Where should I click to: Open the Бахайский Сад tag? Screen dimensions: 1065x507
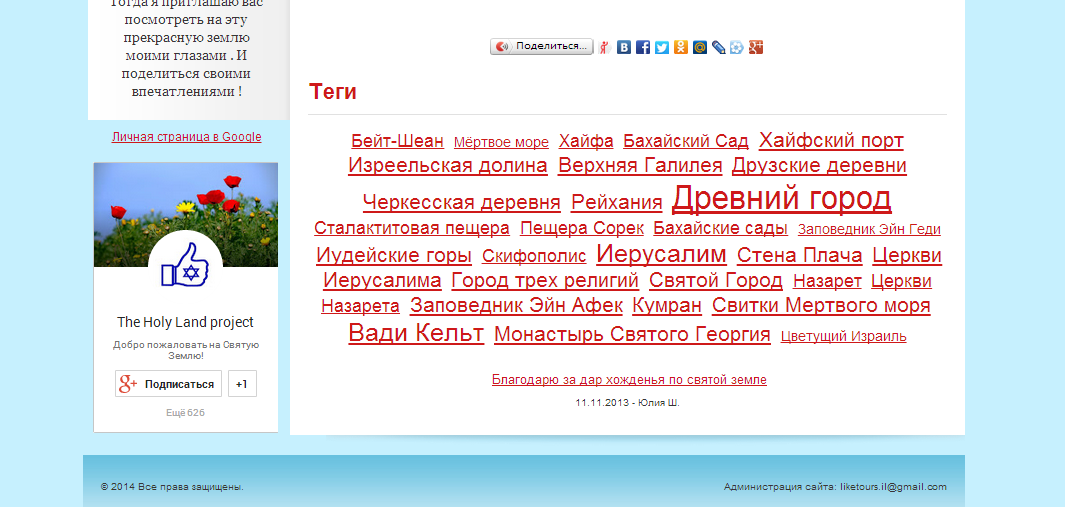[686, 141]
